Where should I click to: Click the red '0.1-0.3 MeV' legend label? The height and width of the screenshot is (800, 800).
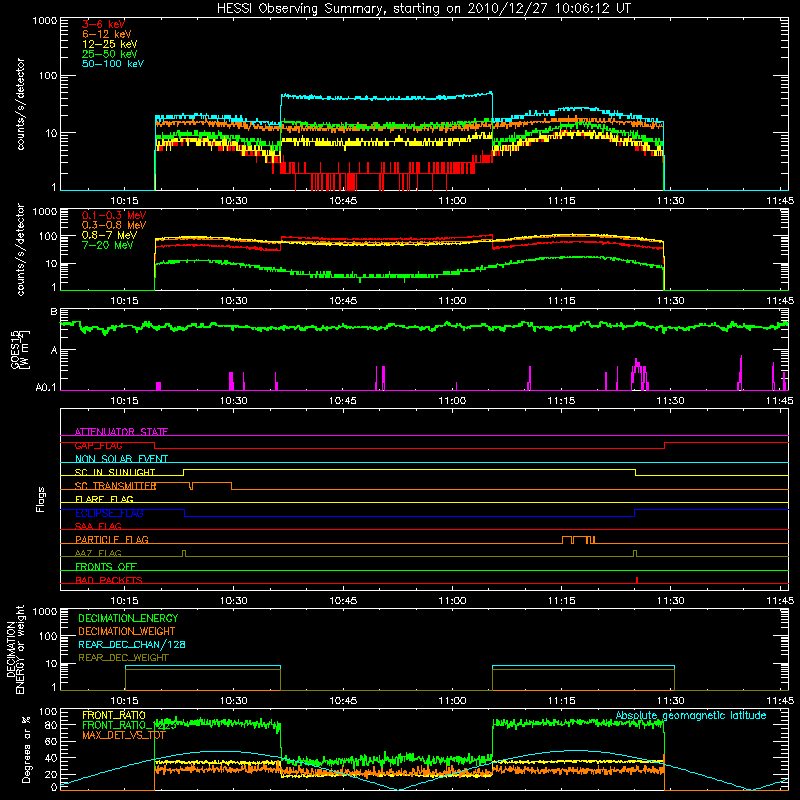[114, 215]
